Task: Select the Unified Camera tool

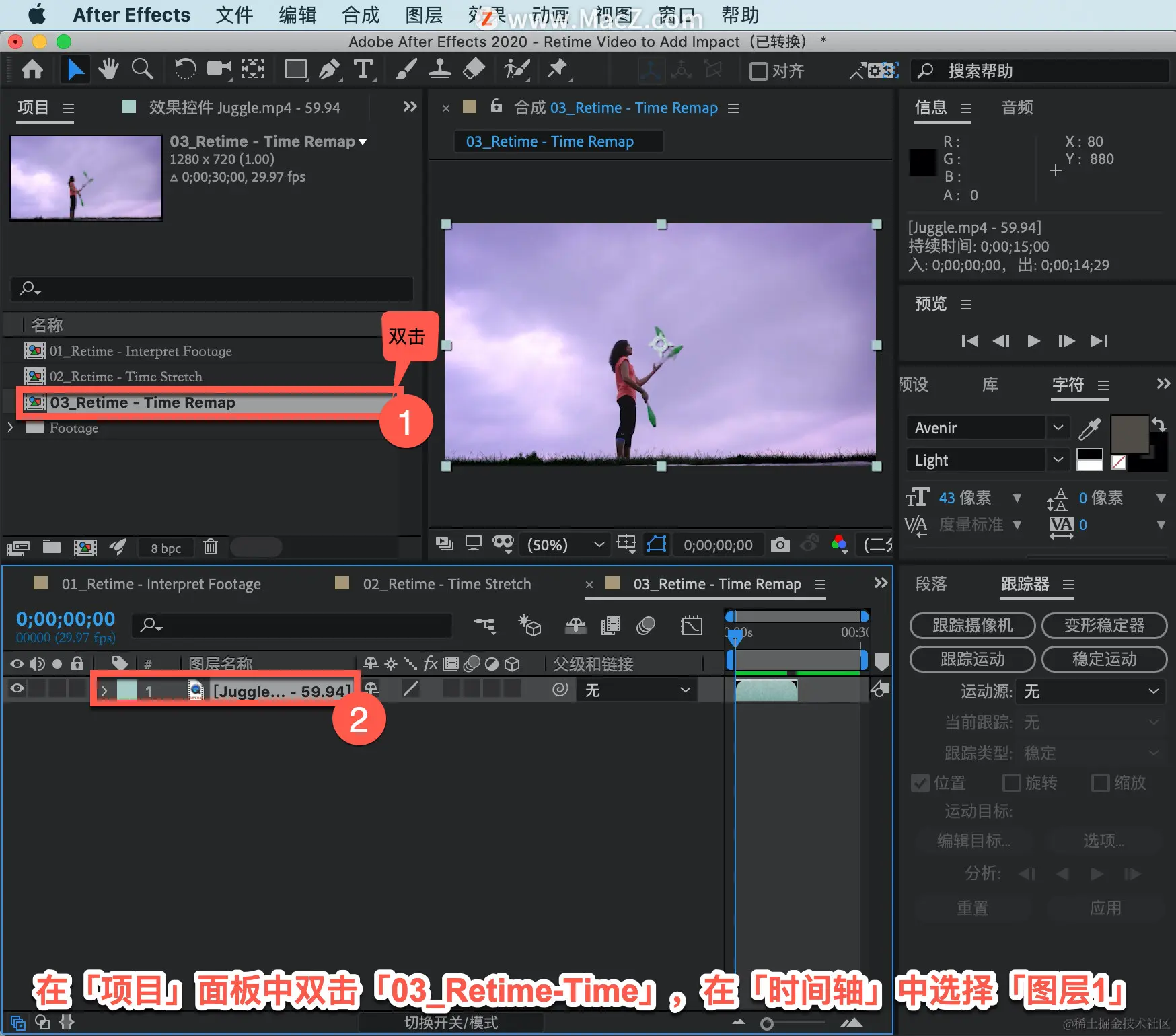Action: coord(219,69)
